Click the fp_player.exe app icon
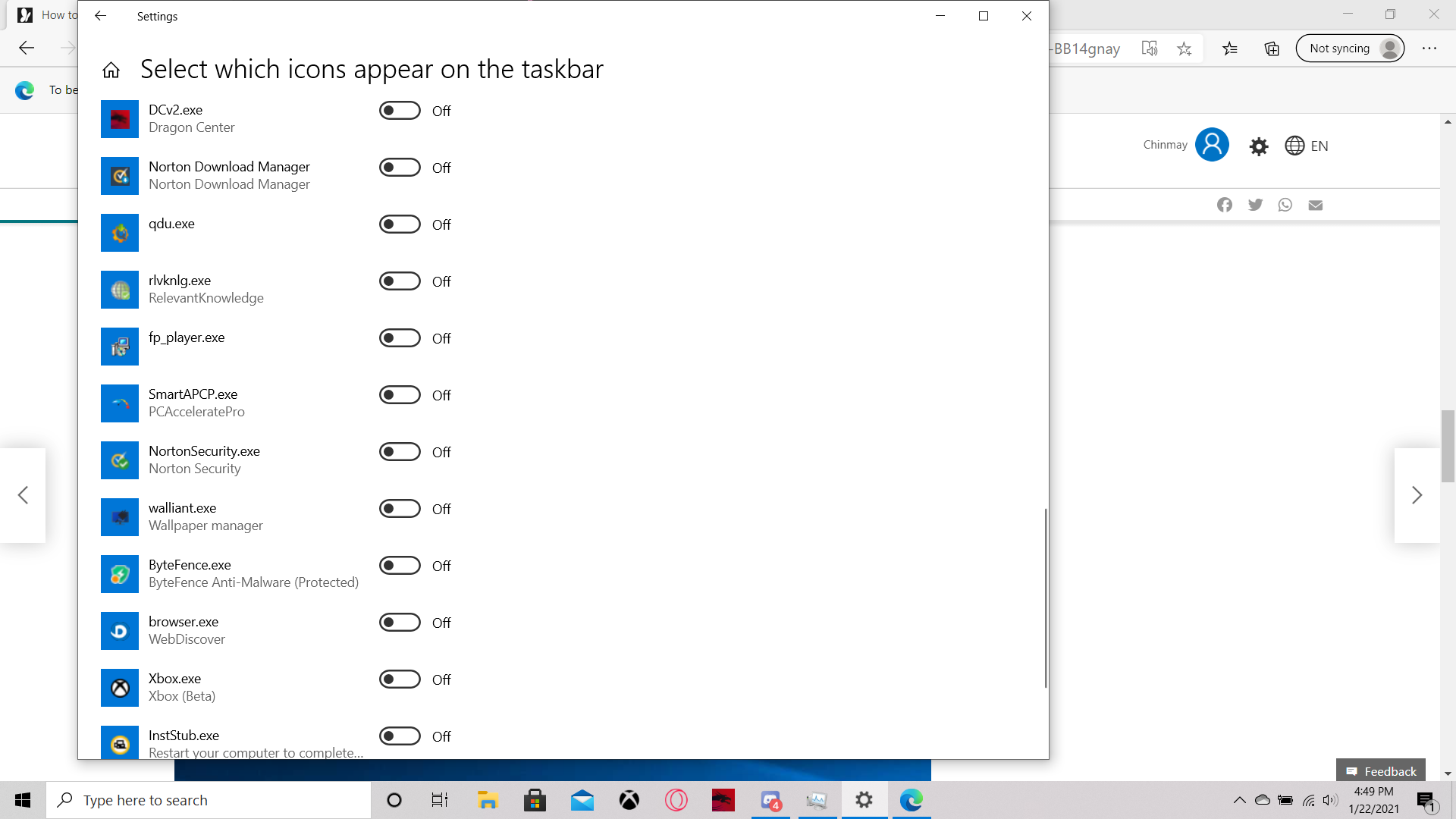Viewport: 1456px width, 819px height. point(120,347)
